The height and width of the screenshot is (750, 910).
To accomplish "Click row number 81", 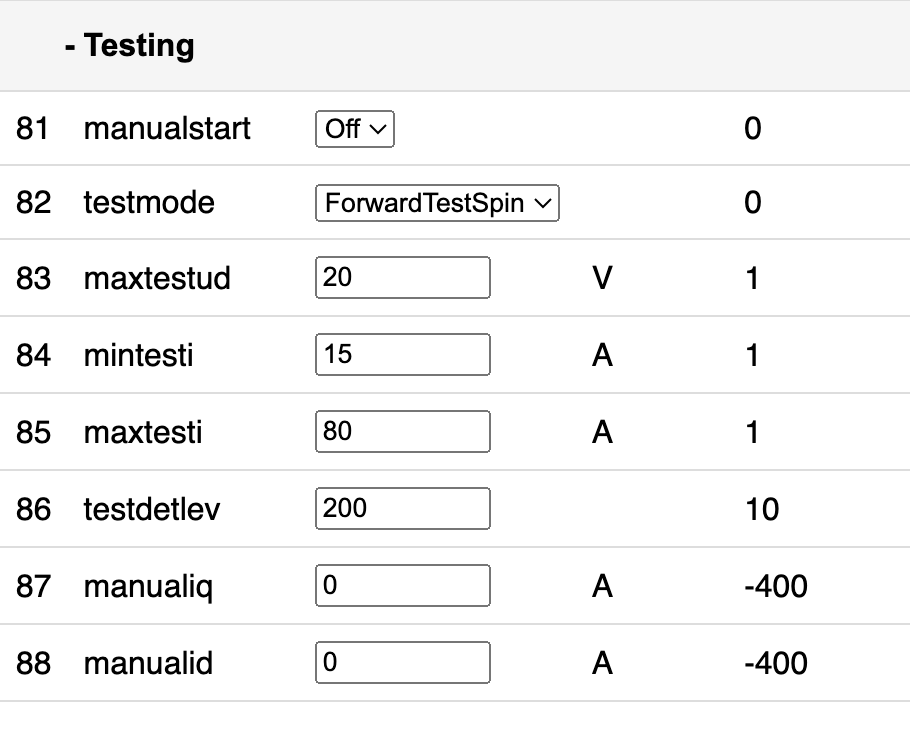I will coord(33,129).
